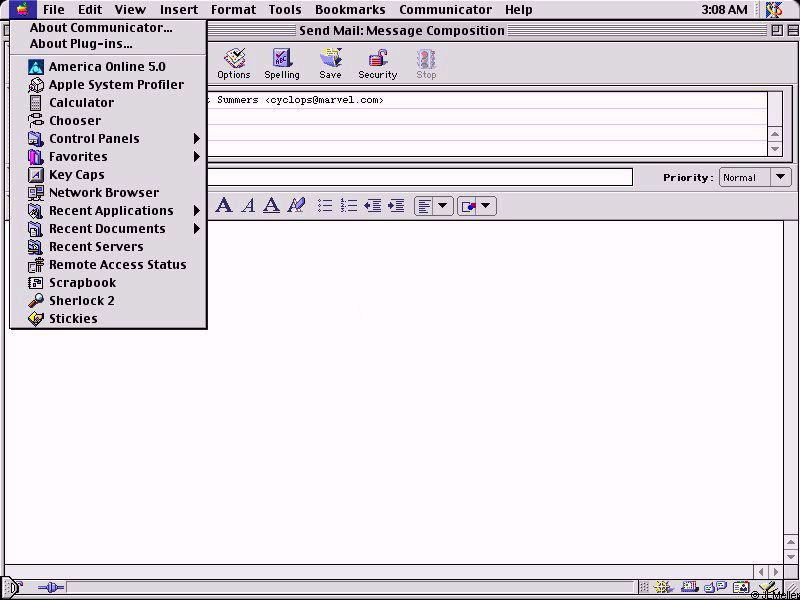
Task: Open Key Caps
Action: click(108, 174)
